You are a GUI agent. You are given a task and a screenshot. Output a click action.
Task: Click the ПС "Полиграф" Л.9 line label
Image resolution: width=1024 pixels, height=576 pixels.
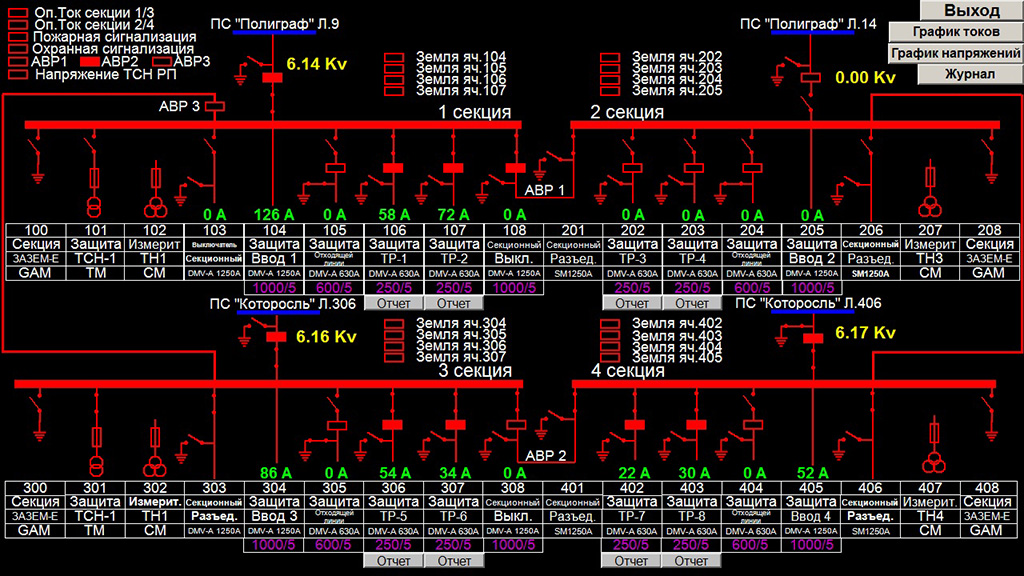(x=274, y=24)
